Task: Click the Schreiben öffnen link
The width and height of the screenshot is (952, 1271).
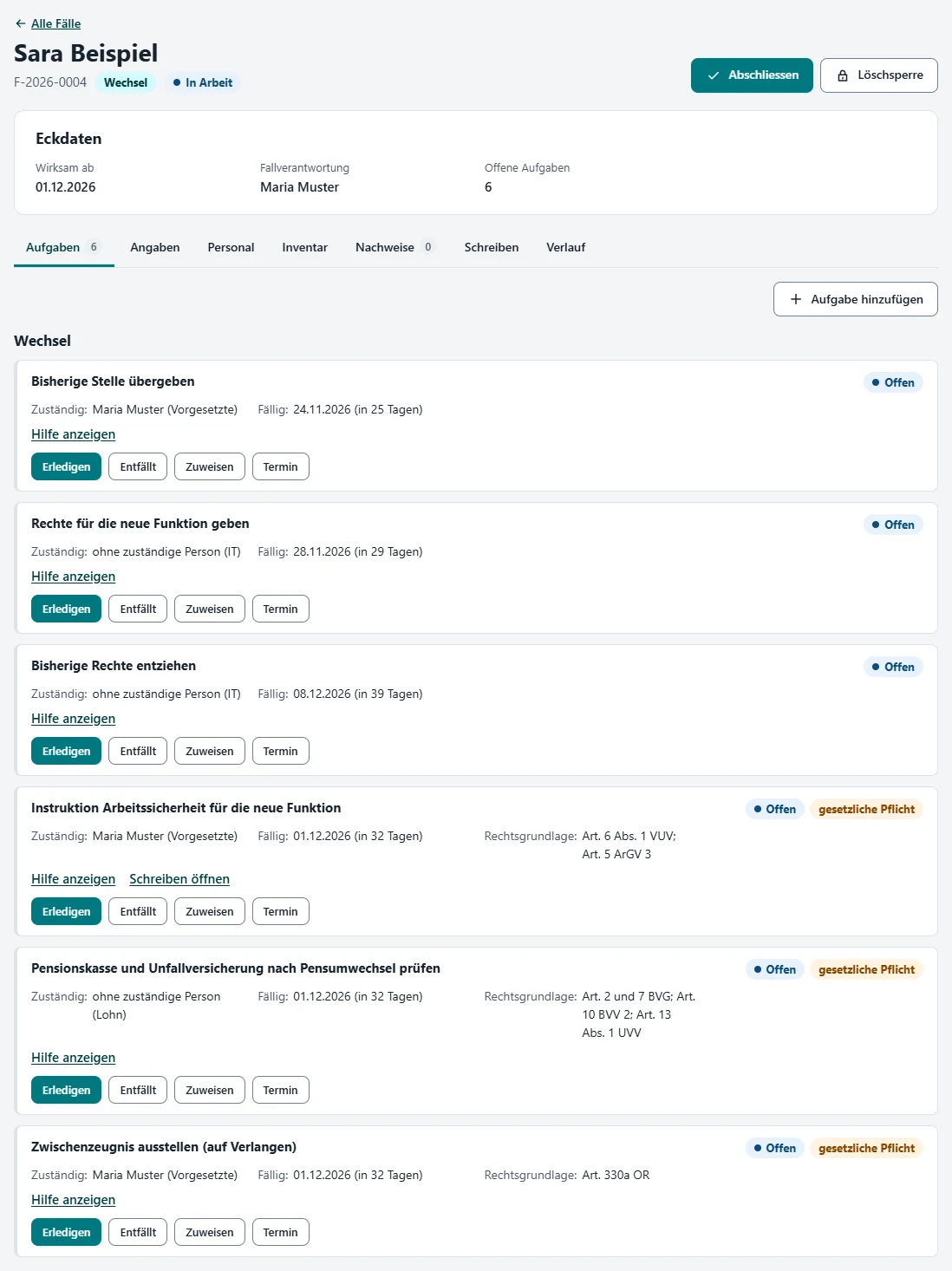Action: [179, 879]
